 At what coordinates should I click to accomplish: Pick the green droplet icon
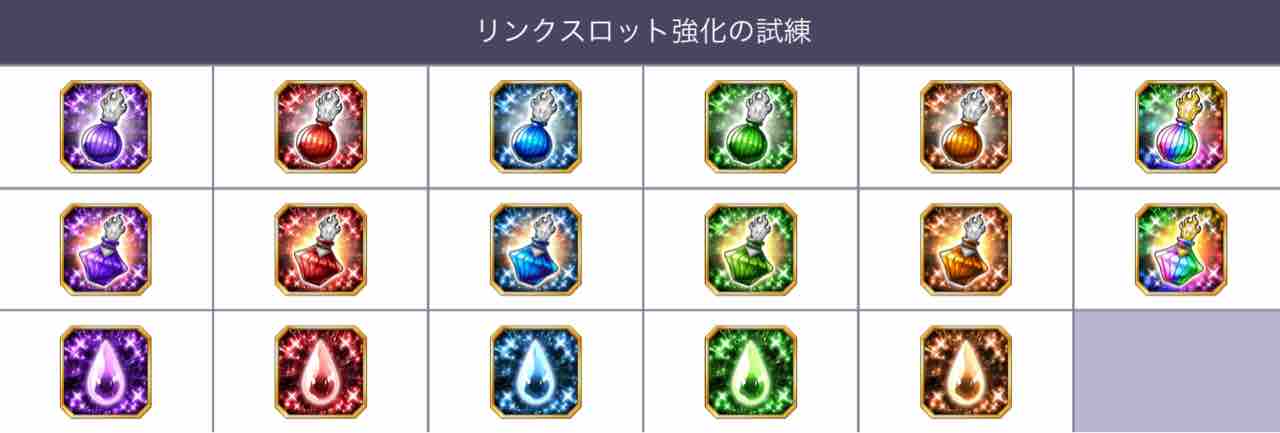pyautogui.click(x=751, y=371)
